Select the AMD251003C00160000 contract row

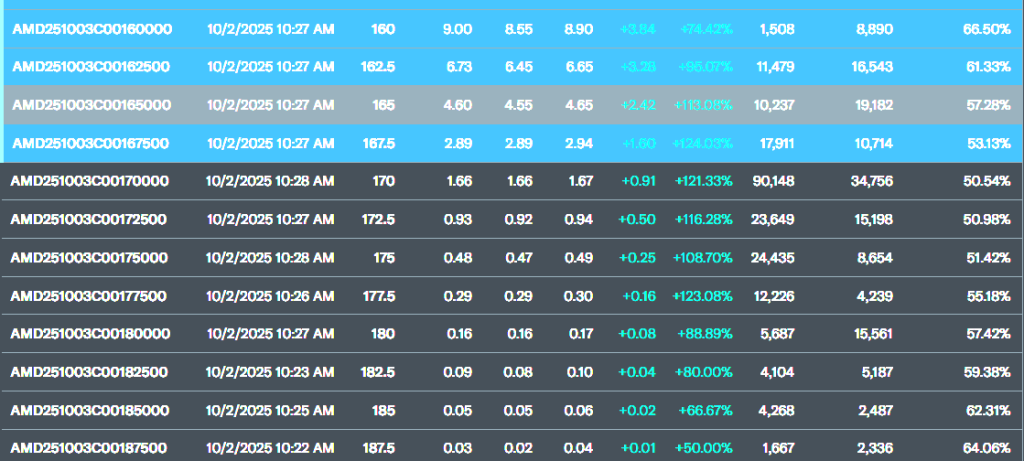coord(514,29)
